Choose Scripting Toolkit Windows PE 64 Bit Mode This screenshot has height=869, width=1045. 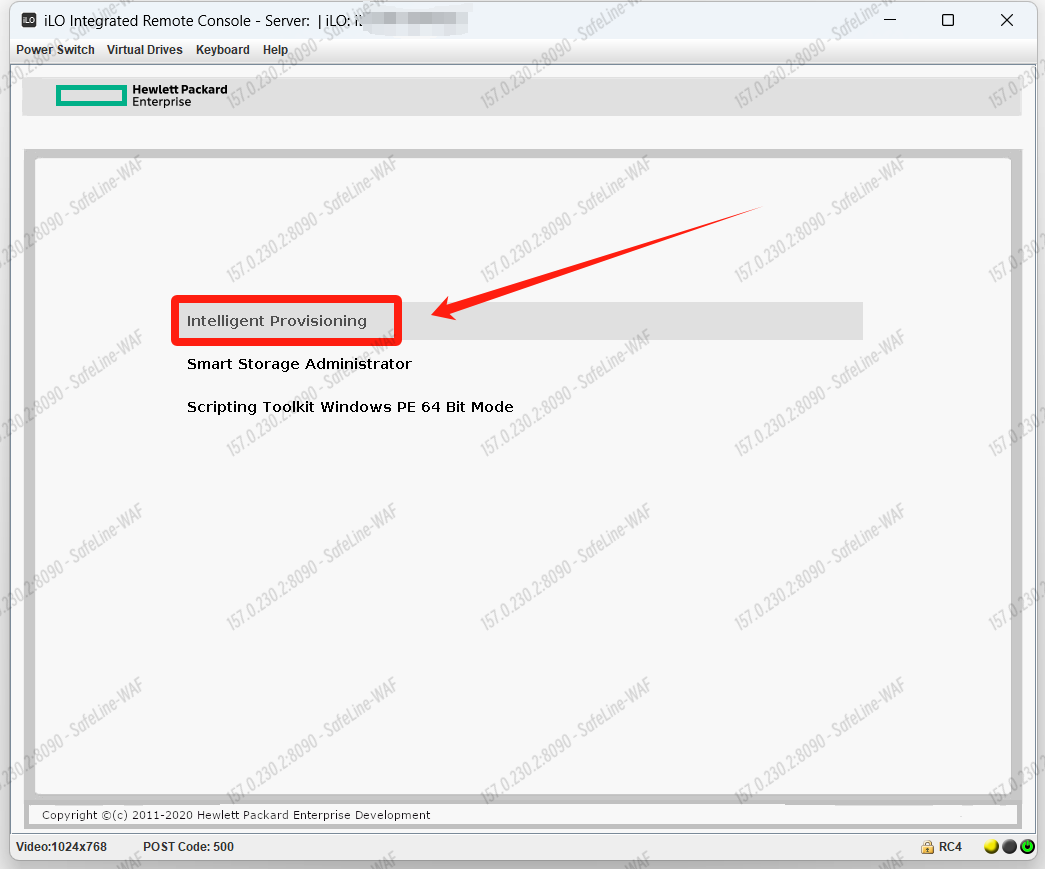[350, 407]
